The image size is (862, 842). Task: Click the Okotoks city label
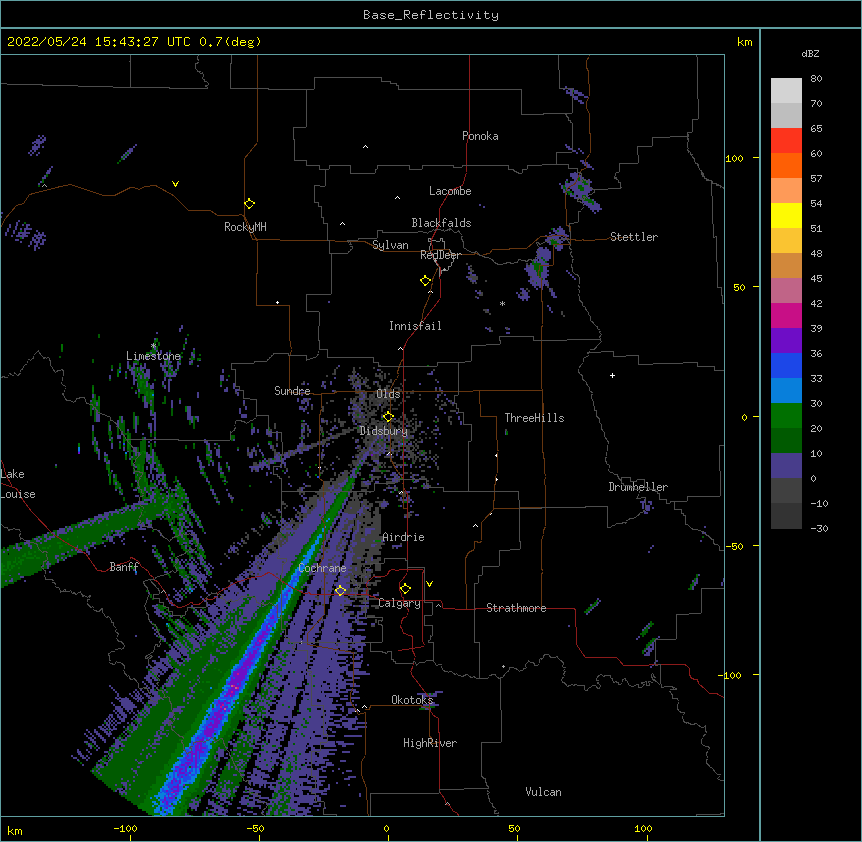click(412, 700)
